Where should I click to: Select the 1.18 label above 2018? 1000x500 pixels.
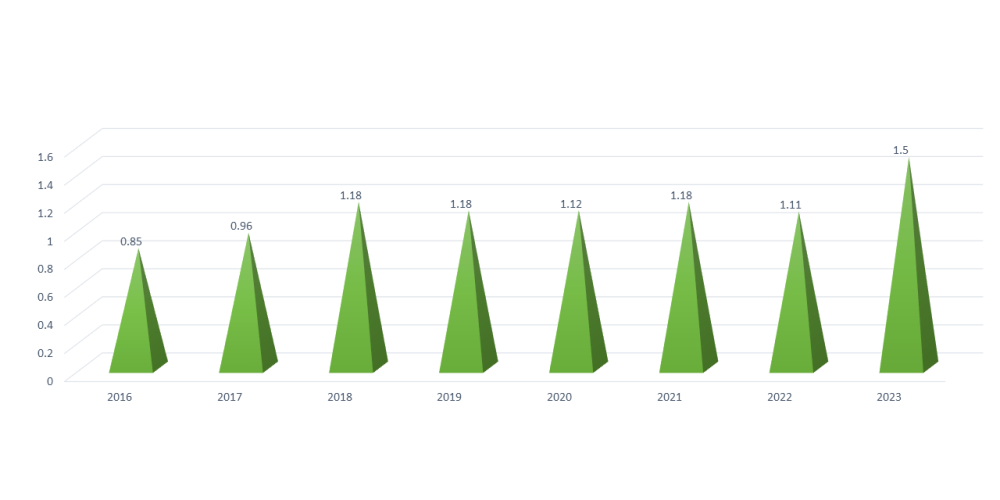click(x=351, y=195)
